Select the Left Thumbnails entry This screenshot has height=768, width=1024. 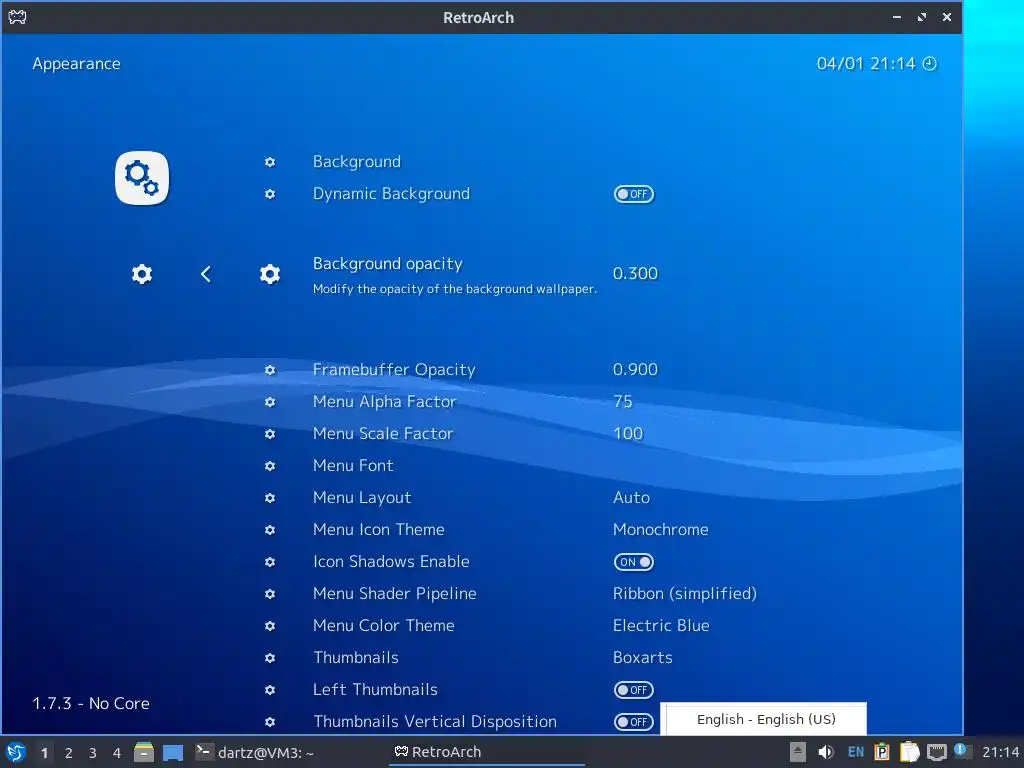coord(375,690)
